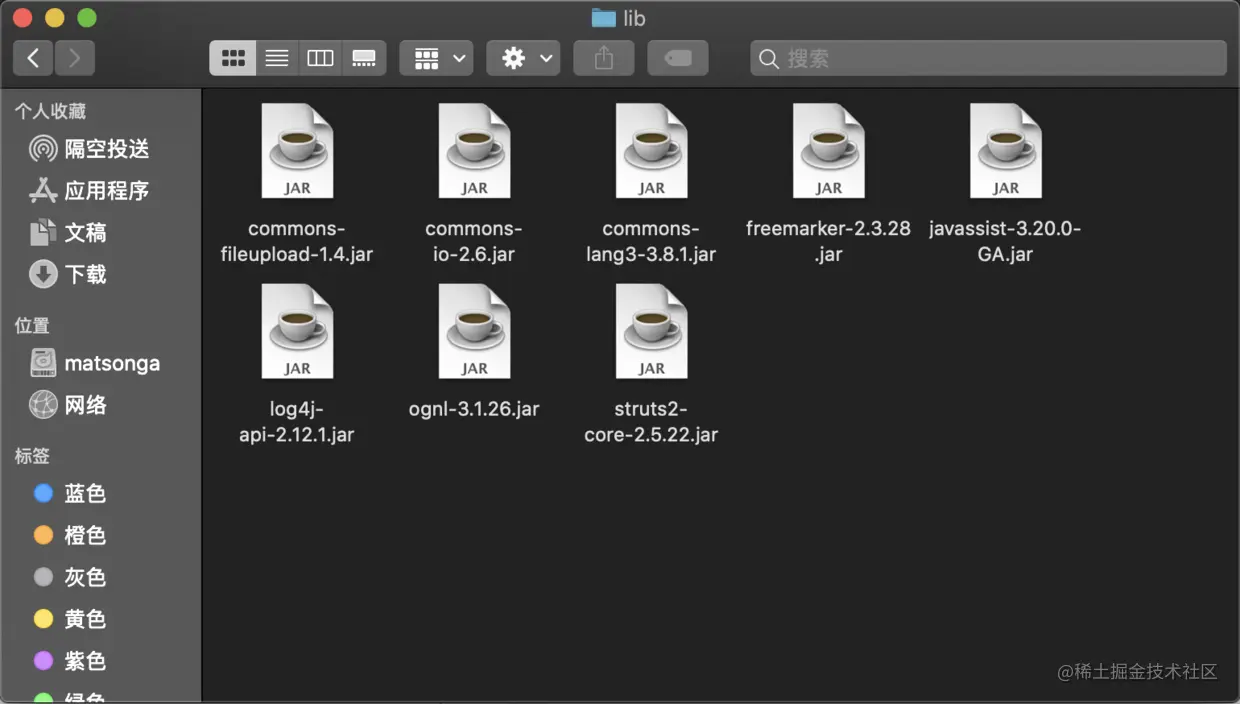Click the struts2-core-2.5.22.jar file name
This screenshot has width=1240, height=704.
(x=651, y=421)
